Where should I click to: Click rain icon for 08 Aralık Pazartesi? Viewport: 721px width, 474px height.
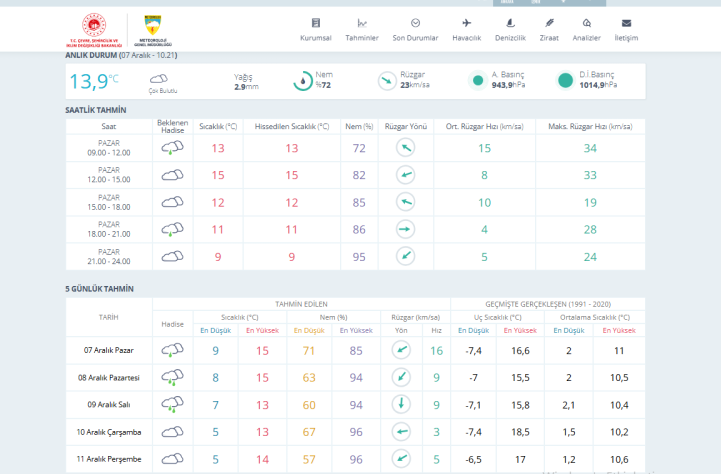click(x=172, y=379)
